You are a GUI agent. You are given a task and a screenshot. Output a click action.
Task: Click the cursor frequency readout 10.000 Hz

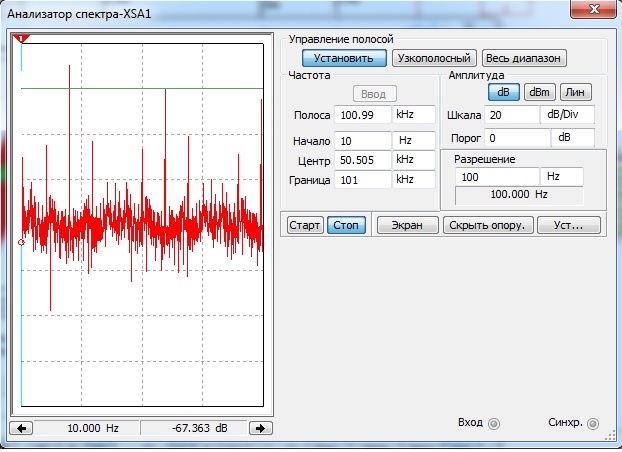pos(87,428)
